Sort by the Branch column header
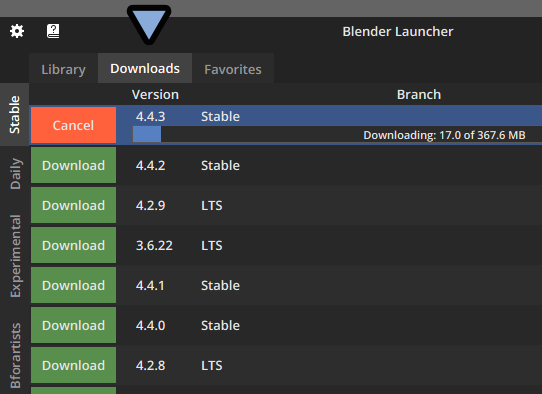542x394 pixels. [x=419, y=94]
